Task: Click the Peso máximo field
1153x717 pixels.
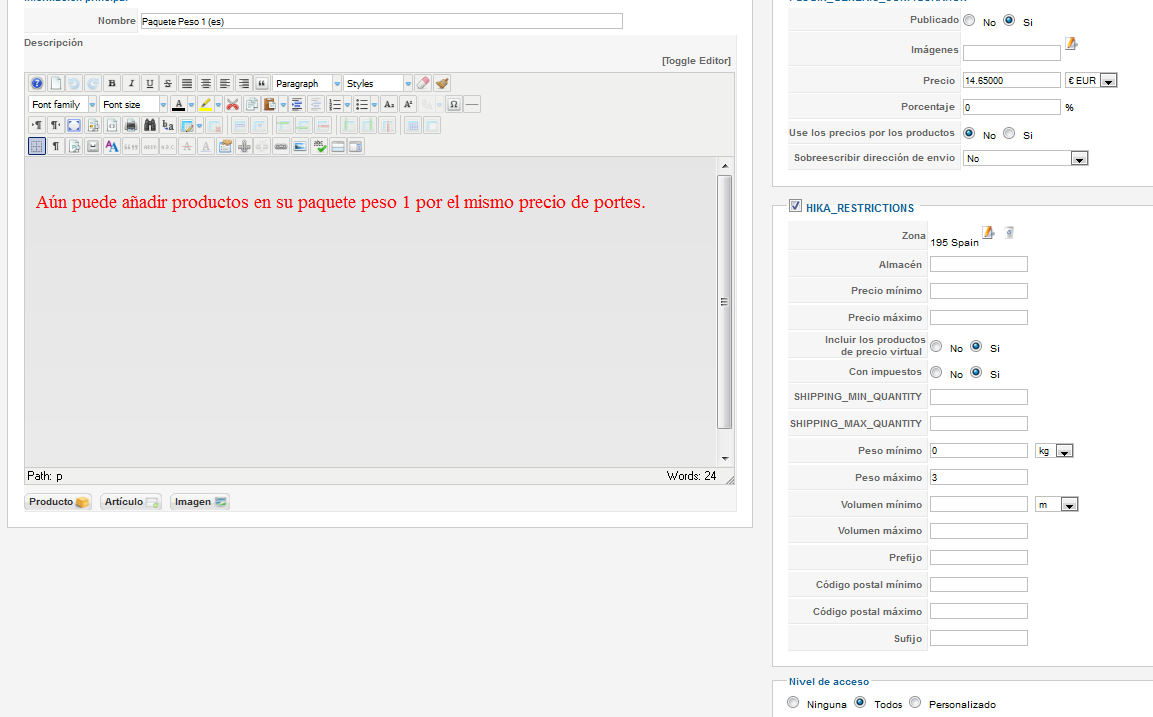Action: click(979, 477)
